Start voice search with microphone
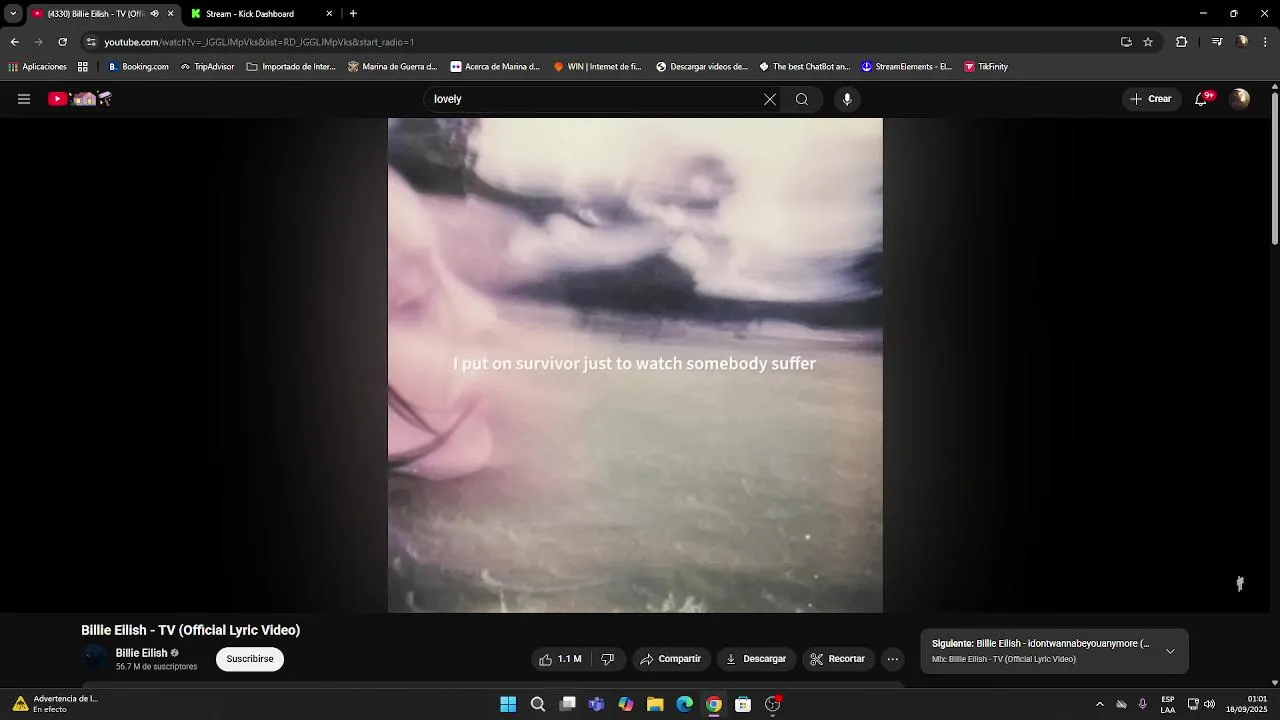The height and width of the screenshot is (720, 1280). (847, 99)
